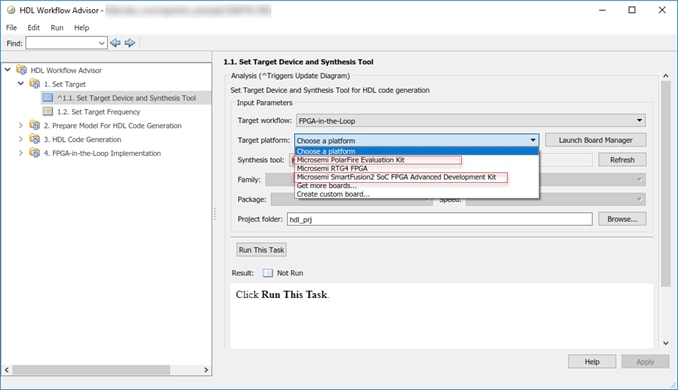Select task 1.1 Set Target Device and Synthesis Tool
Viewport: 678px width, 390px height.
[x=126, y=98]
